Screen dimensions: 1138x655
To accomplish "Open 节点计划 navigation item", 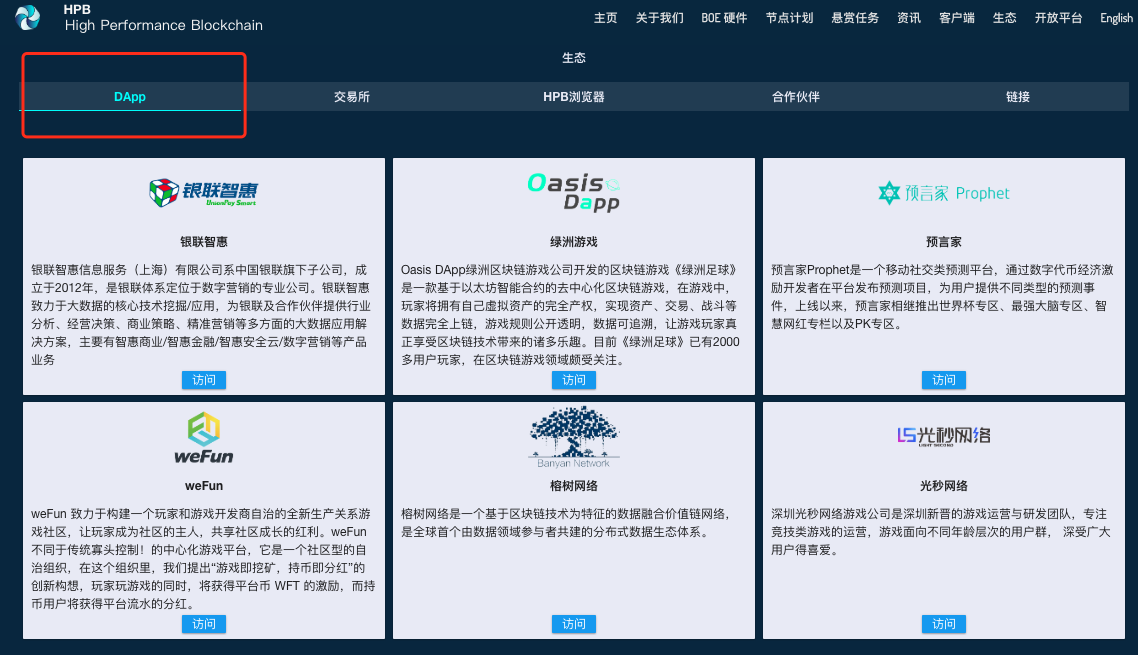I will (790, 18).
